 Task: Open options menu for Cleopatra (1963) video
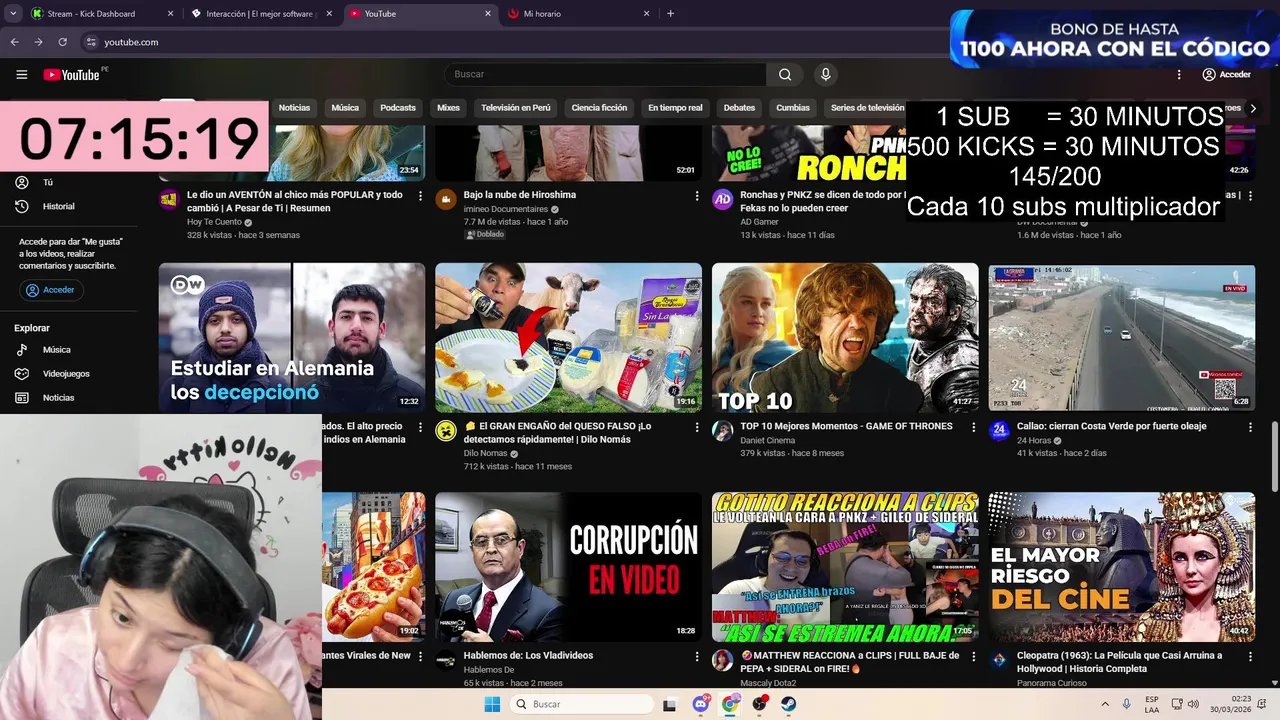click(1250, 656)
